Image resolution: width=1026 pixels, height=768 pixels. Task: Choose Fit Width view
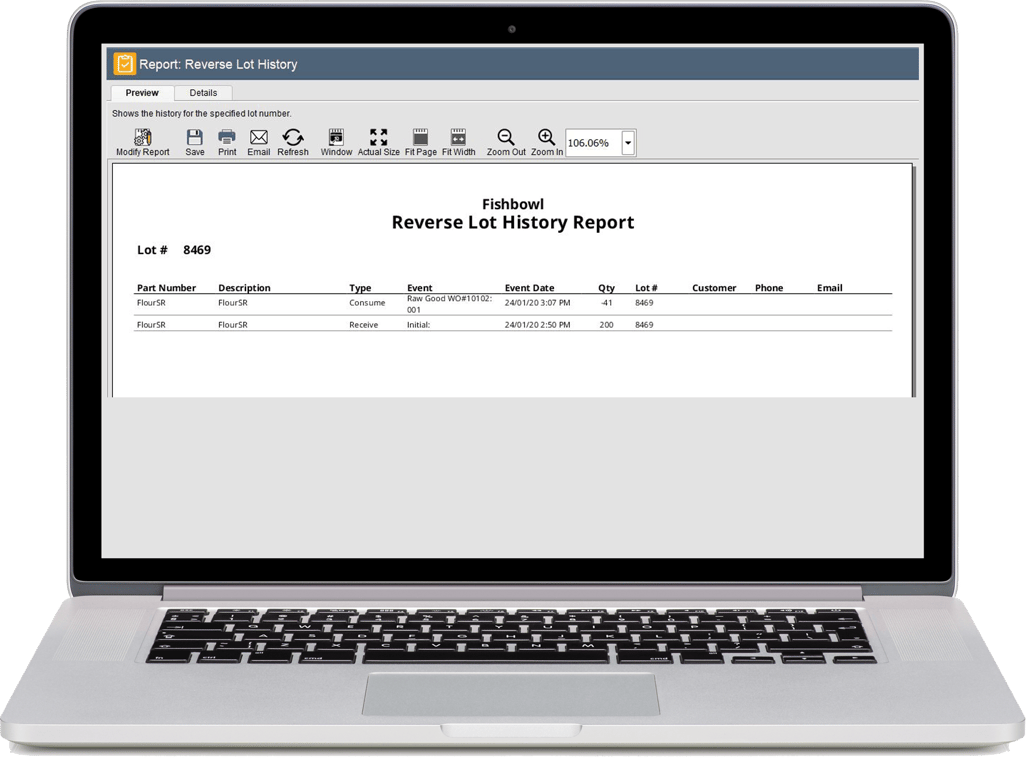(x=459, y=142)
